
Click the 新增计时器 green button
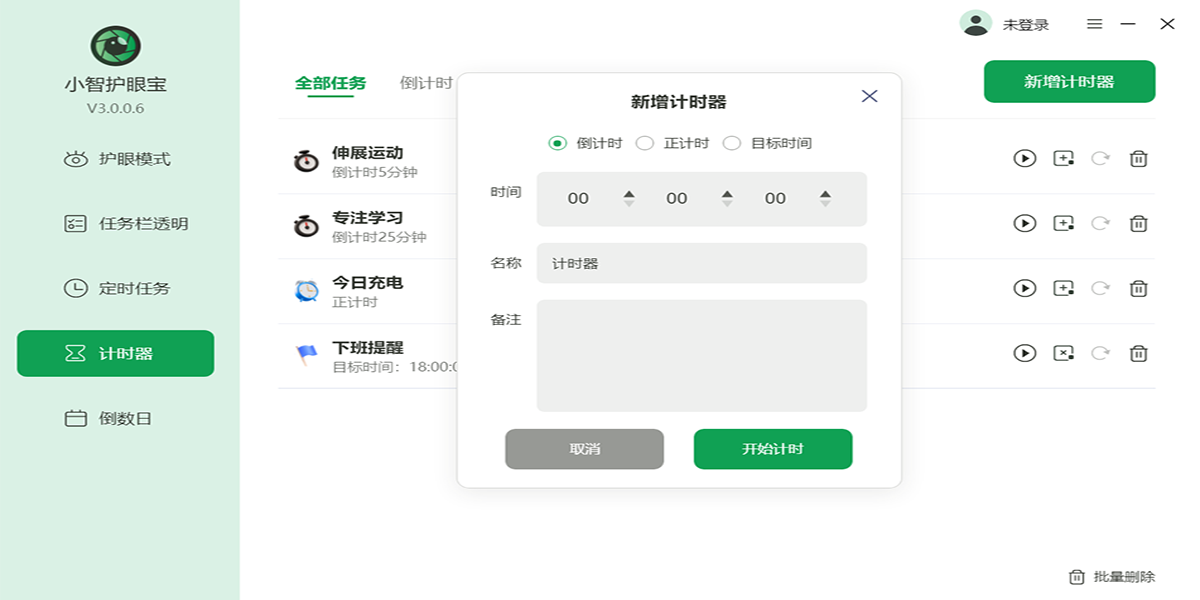[1069, 82]
